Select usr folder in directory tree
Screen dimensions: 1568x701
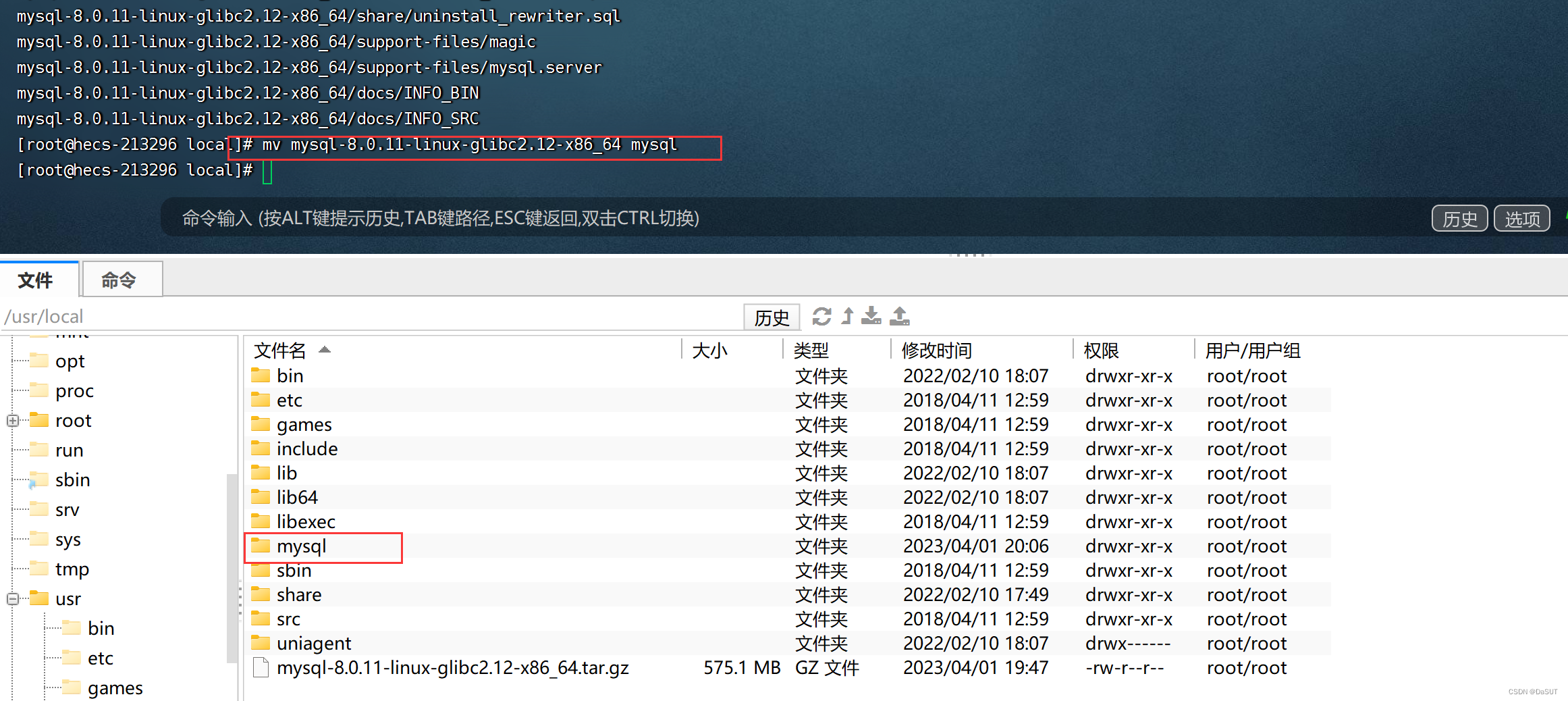pos(67,598)
